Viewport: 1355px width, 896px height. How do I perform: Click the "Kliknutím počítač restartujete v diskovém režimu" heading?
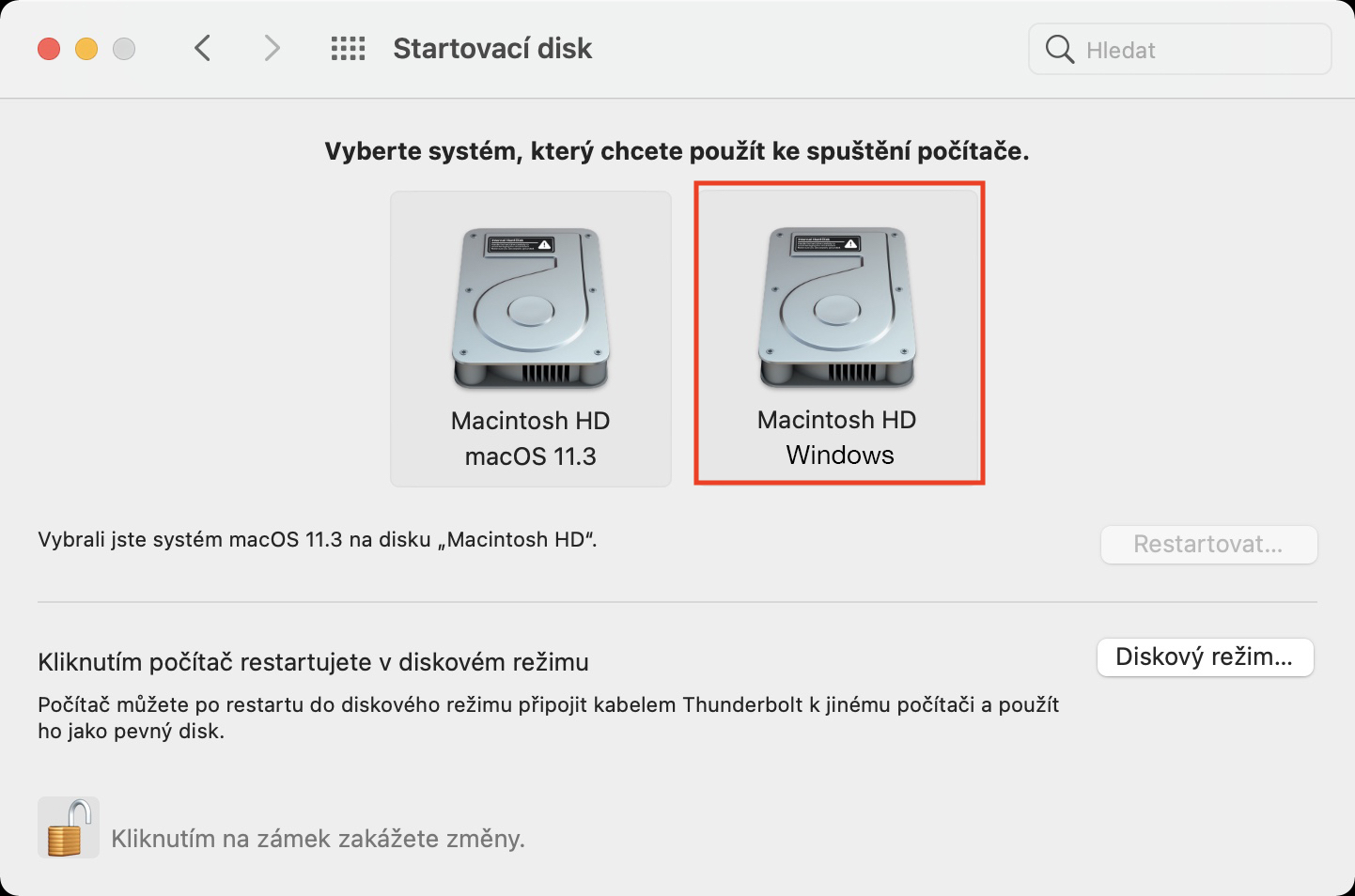(313, 662)
